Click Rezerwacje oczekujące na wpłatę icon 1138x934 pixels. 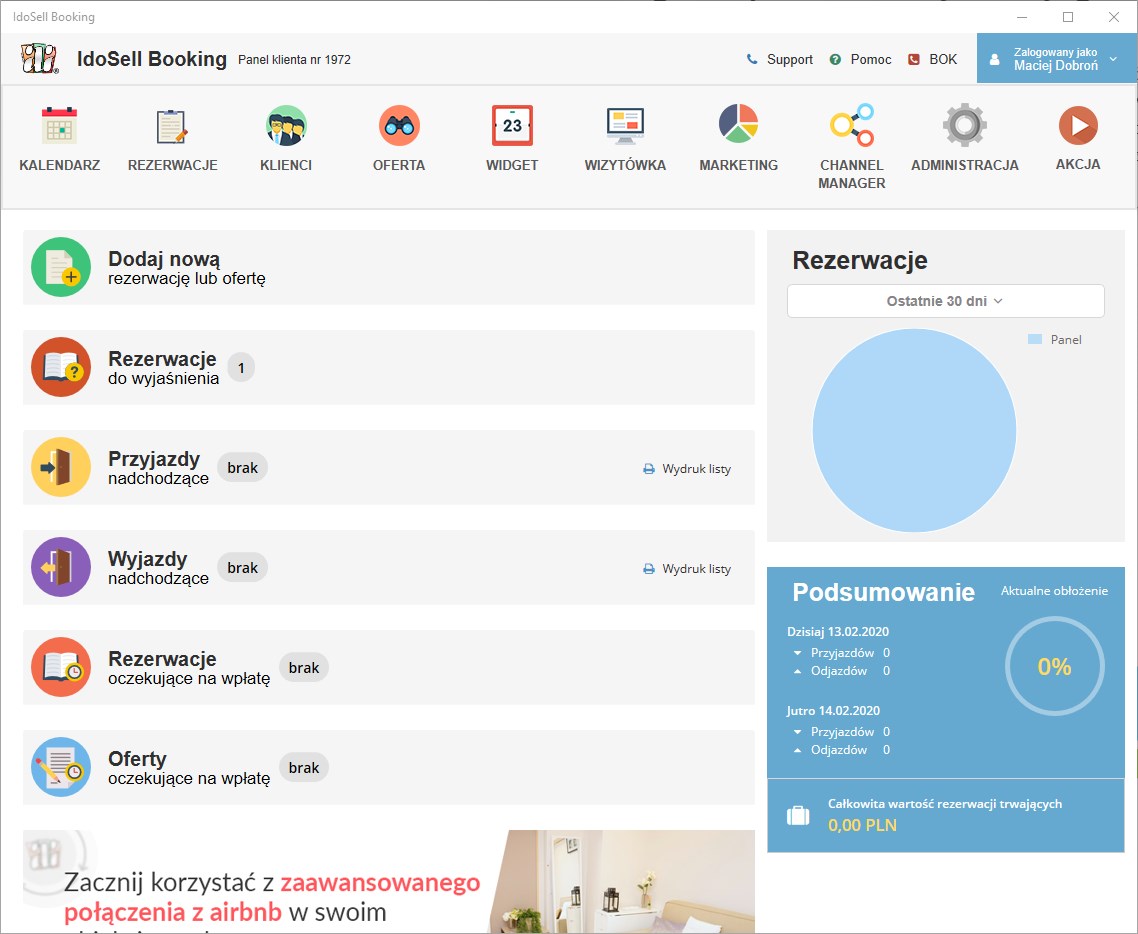coord(61,667)
